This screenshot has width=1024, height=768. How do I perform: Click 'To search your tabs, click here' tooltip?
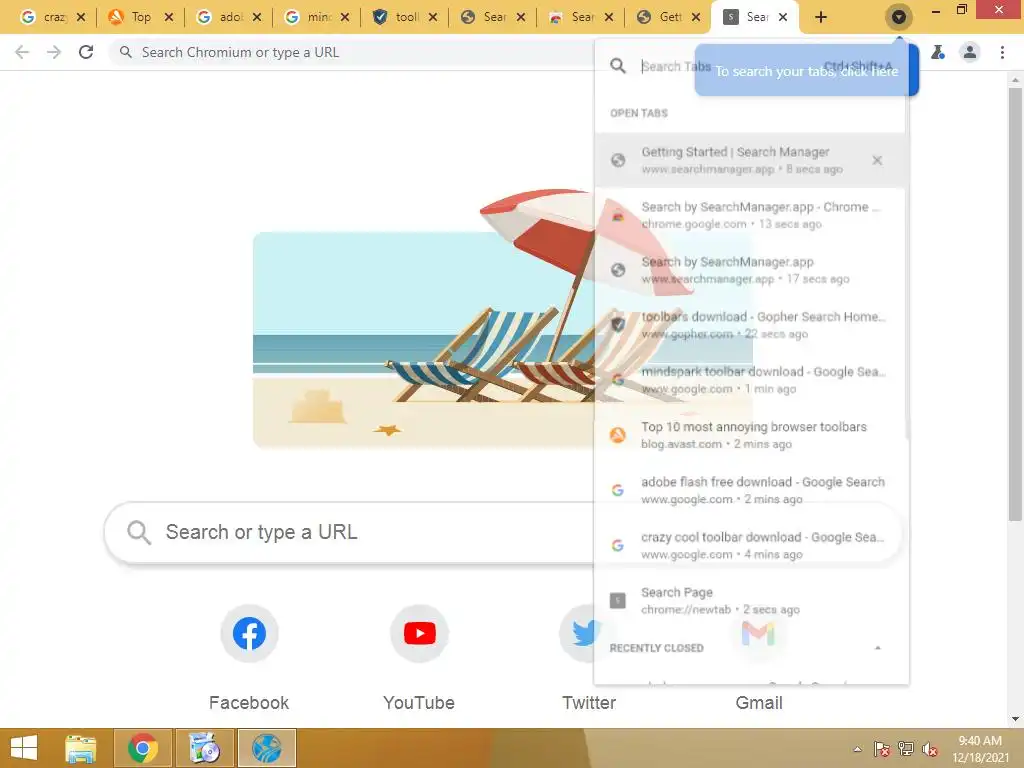pos(807,71)
